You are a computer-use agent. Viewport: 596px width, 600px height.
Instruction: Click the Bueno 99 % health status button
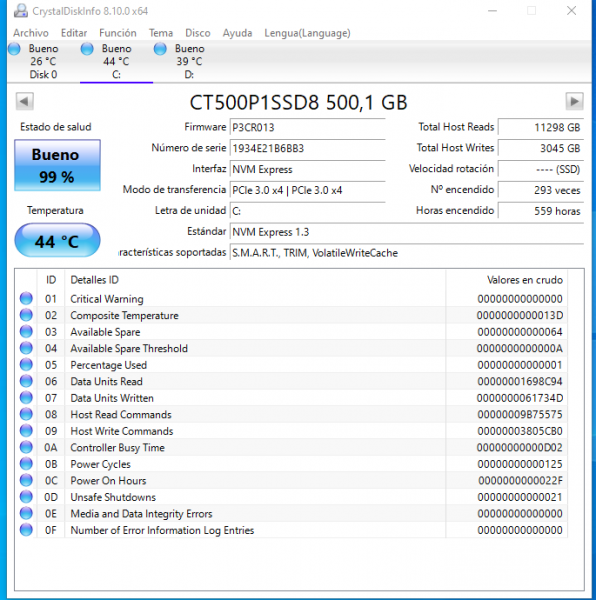(x=57, y=165)
